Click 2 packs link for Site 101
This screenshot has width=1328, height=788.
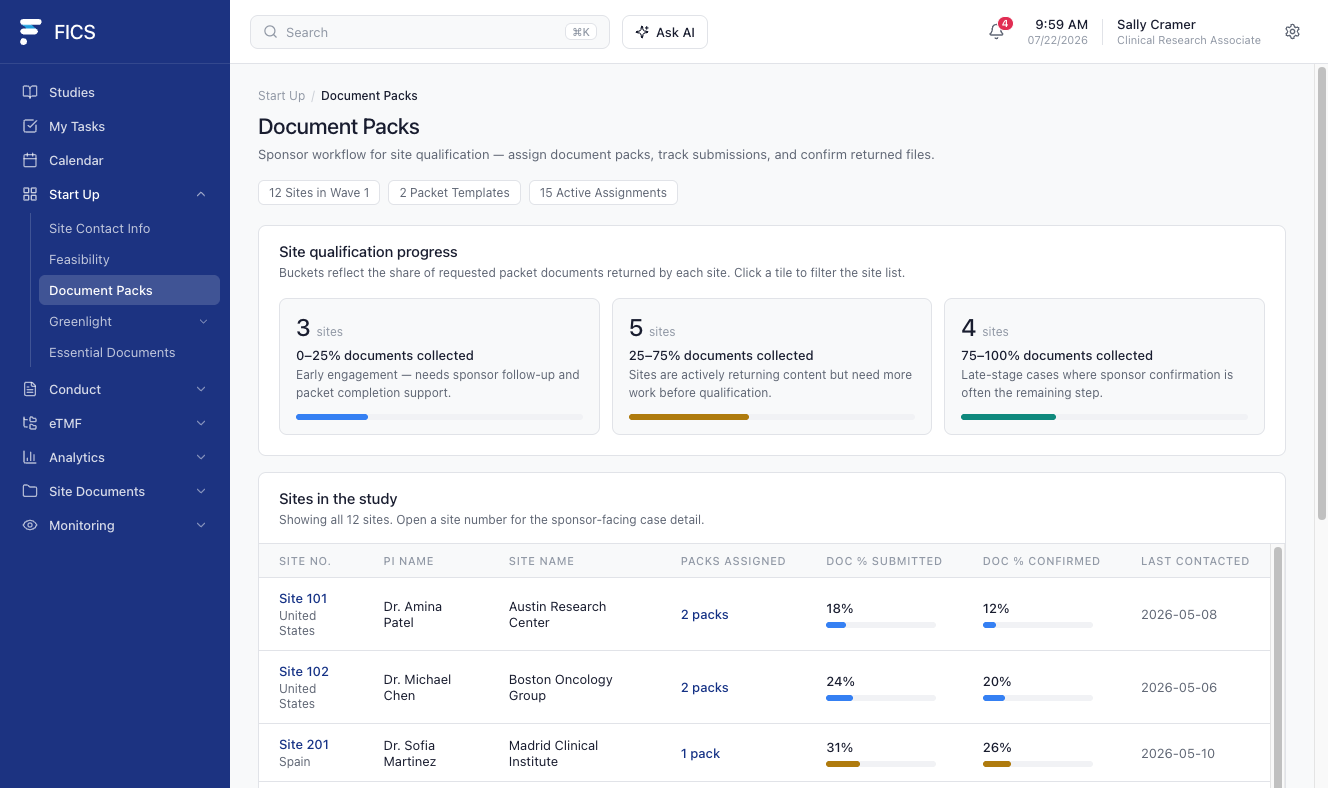[704, 614]
